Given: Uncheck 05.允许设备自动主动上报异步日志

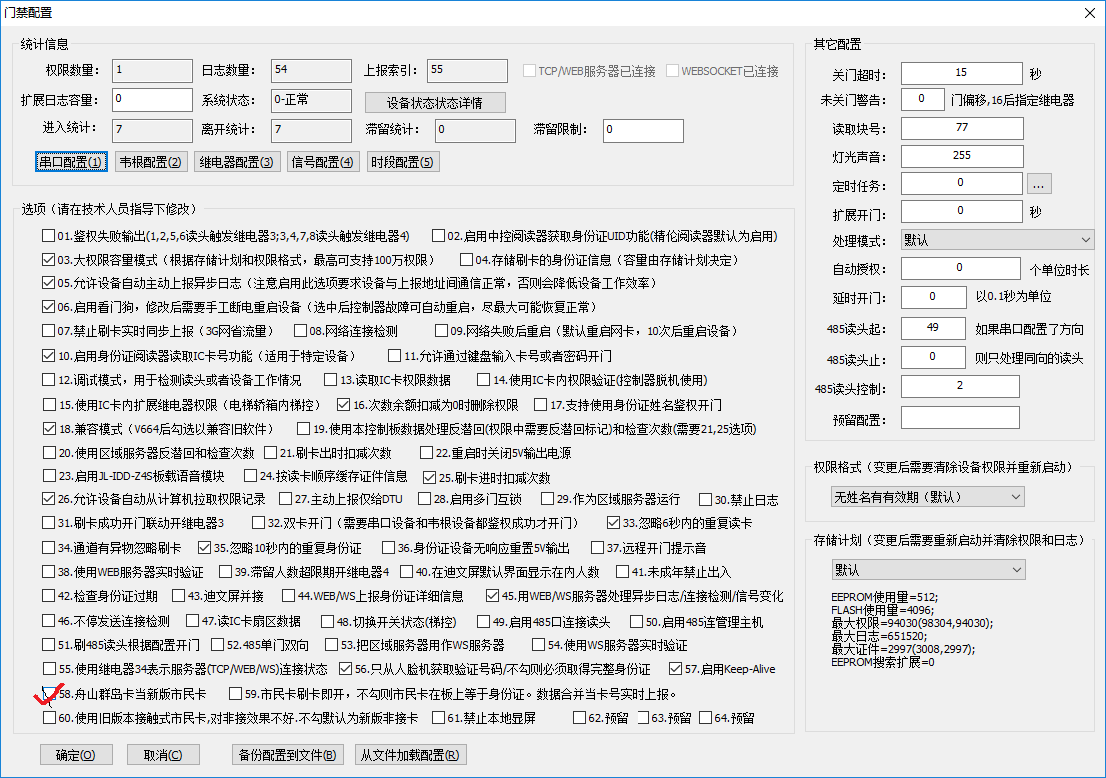Looking at the screenshot, I should click(x=49, y=283).
